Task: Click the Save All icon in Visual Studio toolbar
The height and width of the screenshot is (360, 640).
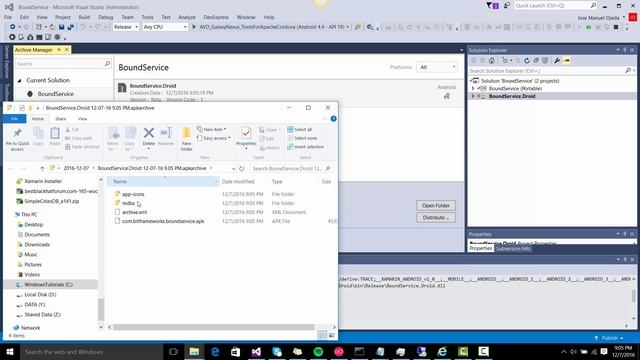Action: tap(70, 27)
